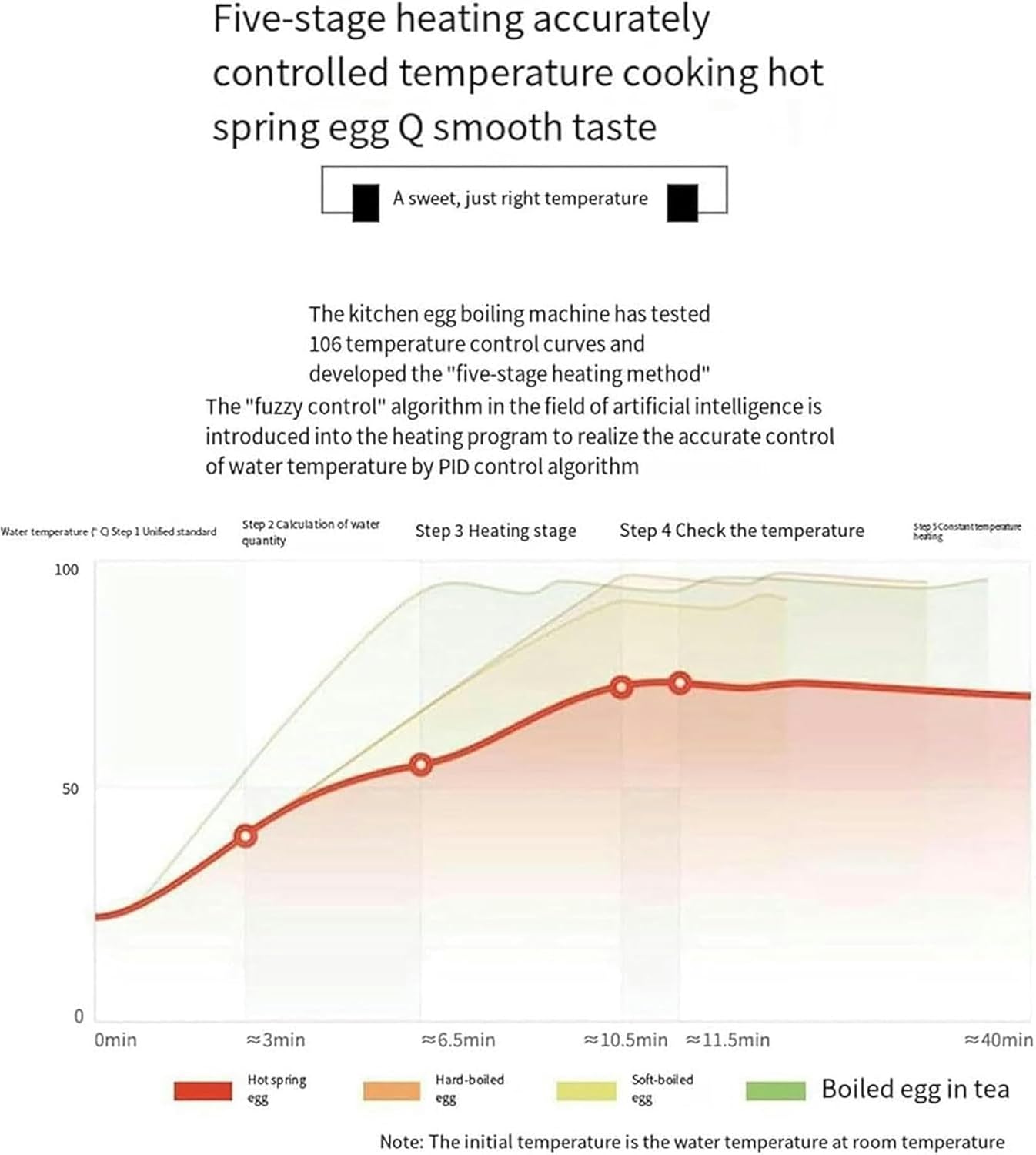Click the red curve circle marker above ≈6.5min

click(420, 765)
